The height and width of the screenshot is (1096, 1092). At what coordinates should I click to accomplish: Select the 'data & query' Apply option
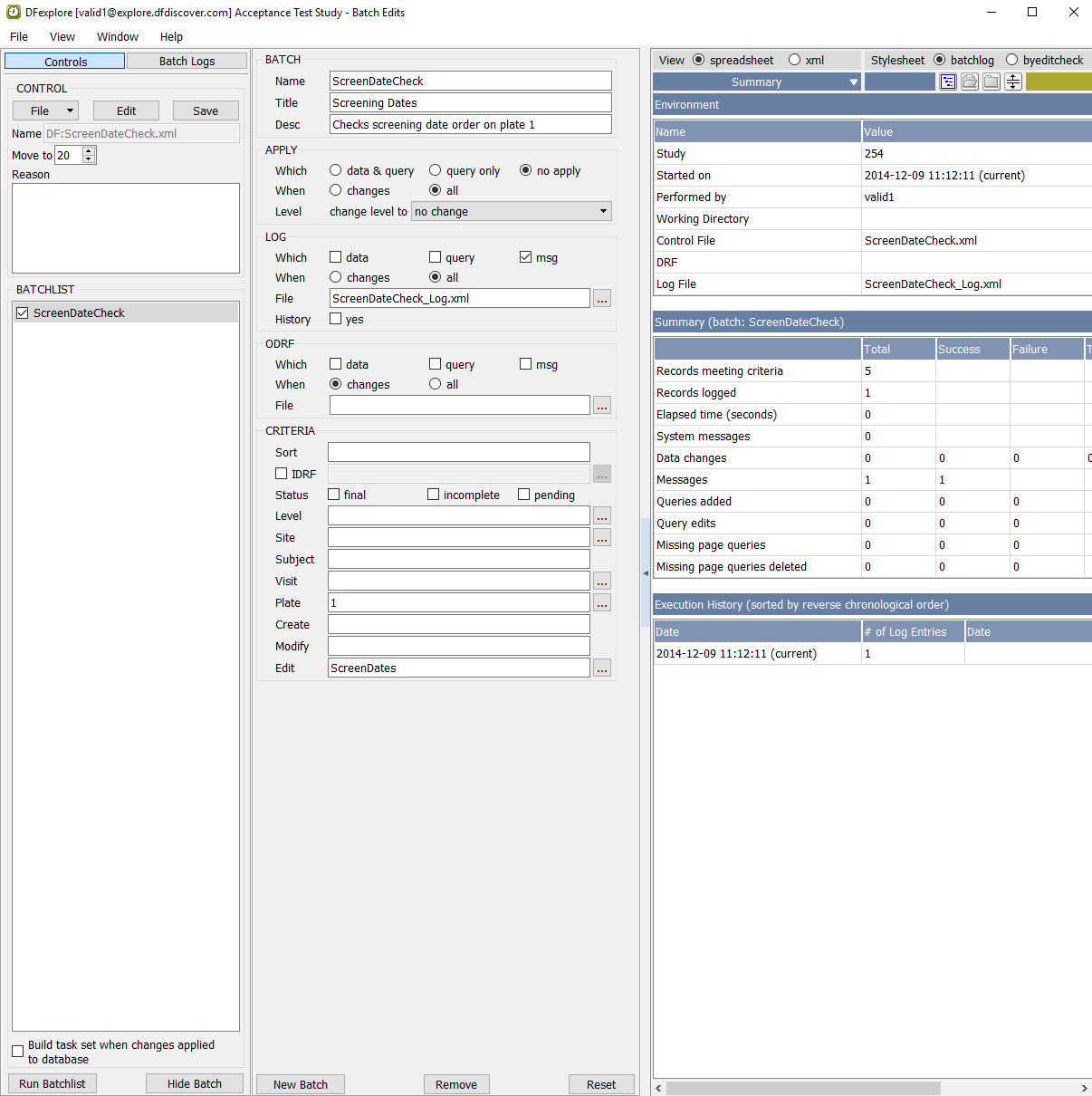click(336, 170)
